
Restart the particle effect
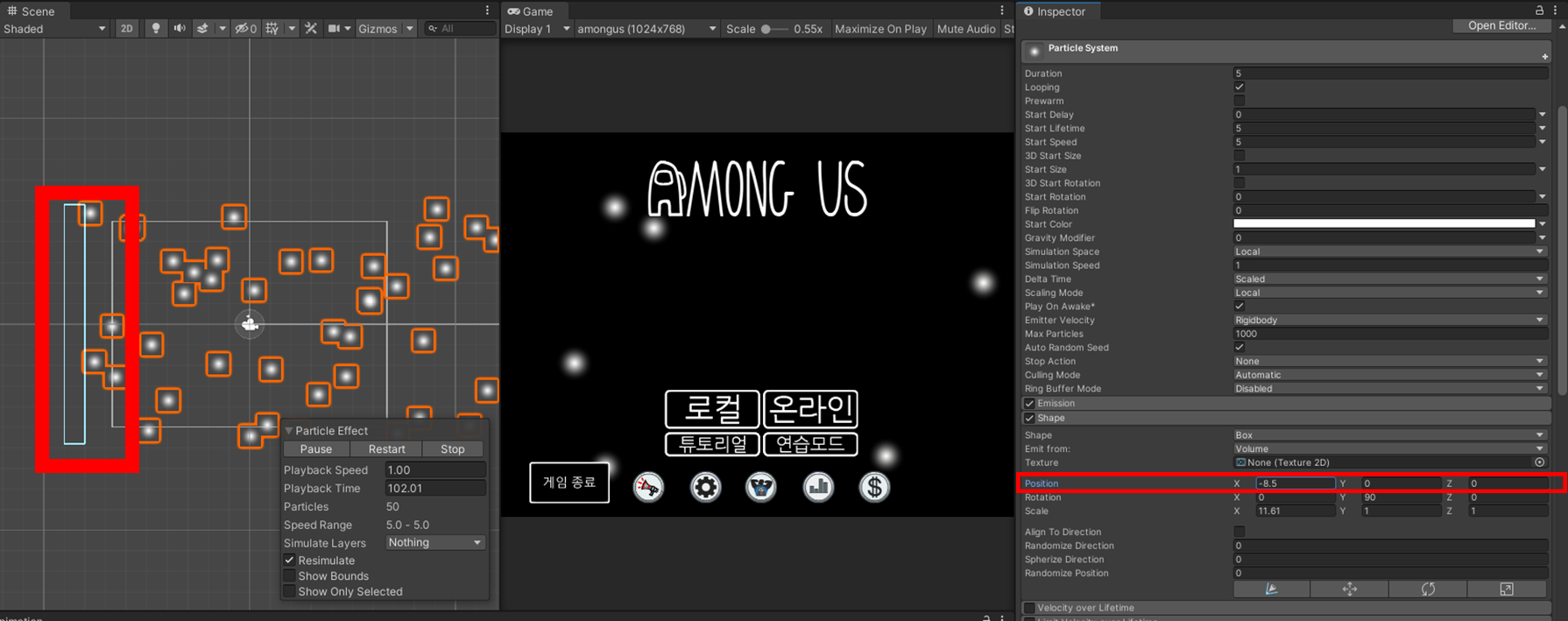coord(386,449)
